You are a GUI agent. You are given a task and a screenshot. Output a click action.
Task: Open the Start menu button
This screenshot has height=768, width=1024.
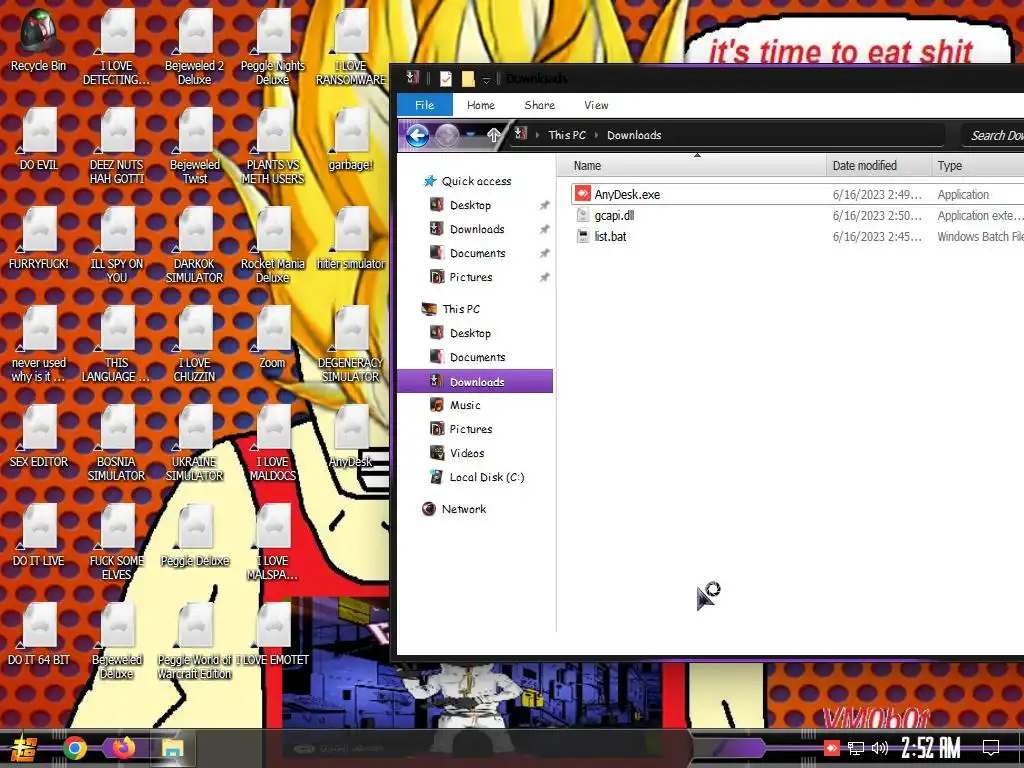[24, 748]
